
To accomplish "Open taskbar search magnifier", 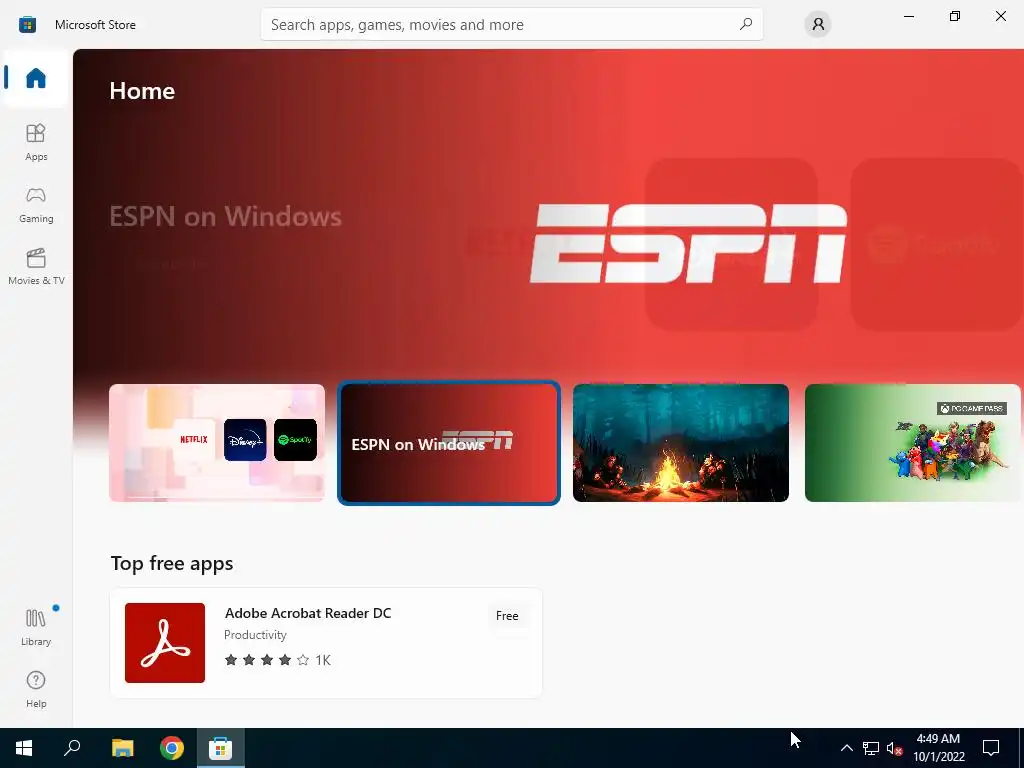I will (x=72, y=748).
